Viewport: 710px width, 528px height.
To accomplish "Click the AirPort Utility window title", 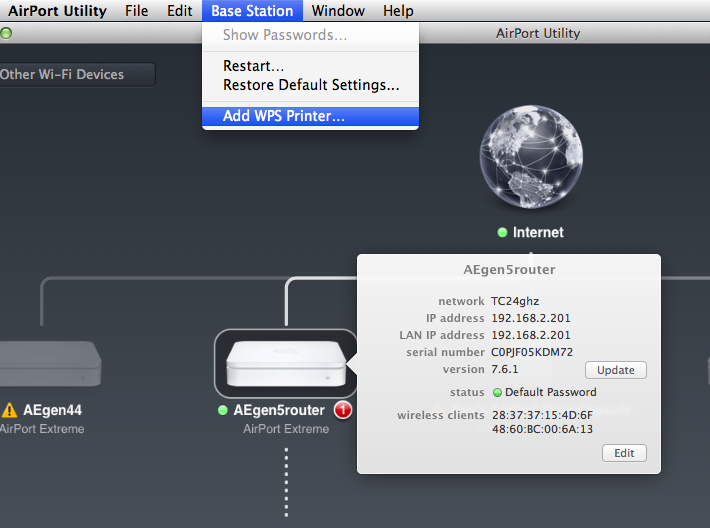I will 537,34.
